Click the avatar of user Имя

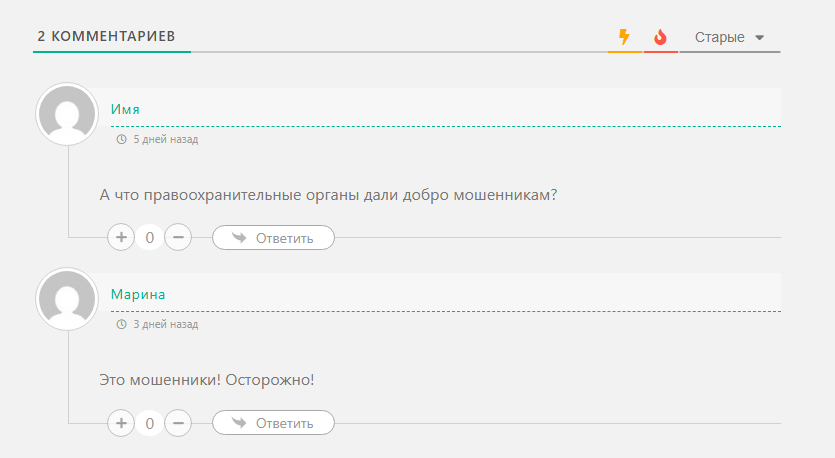(x=67, y=114)
